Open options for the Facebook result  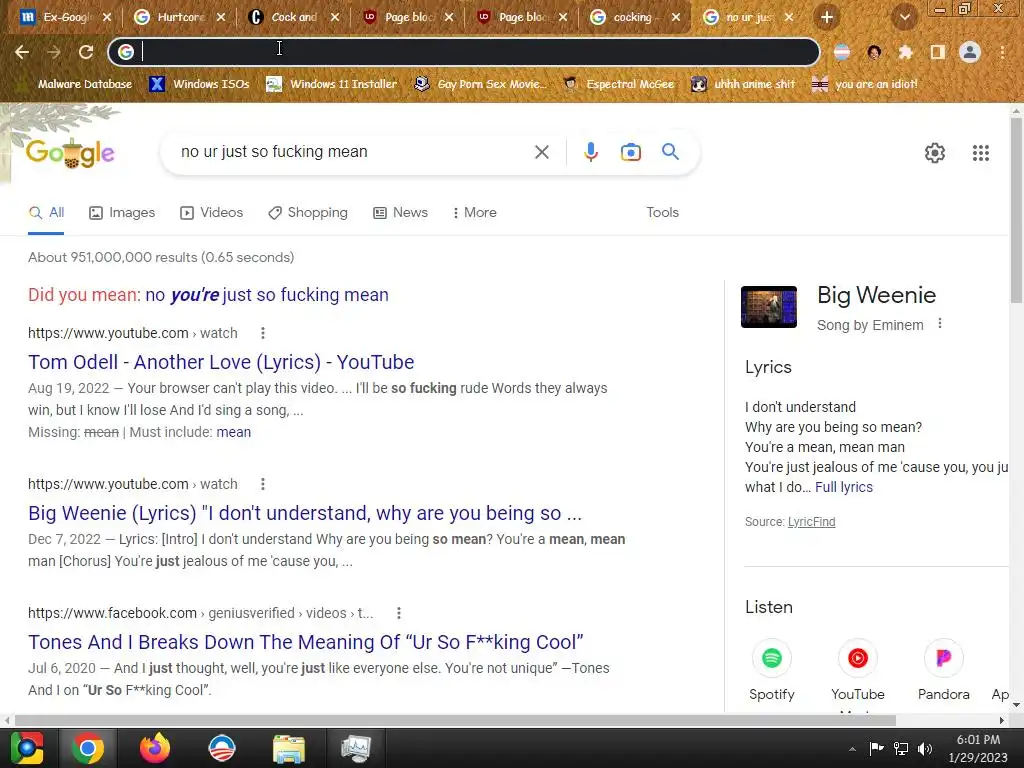(398, 614)
